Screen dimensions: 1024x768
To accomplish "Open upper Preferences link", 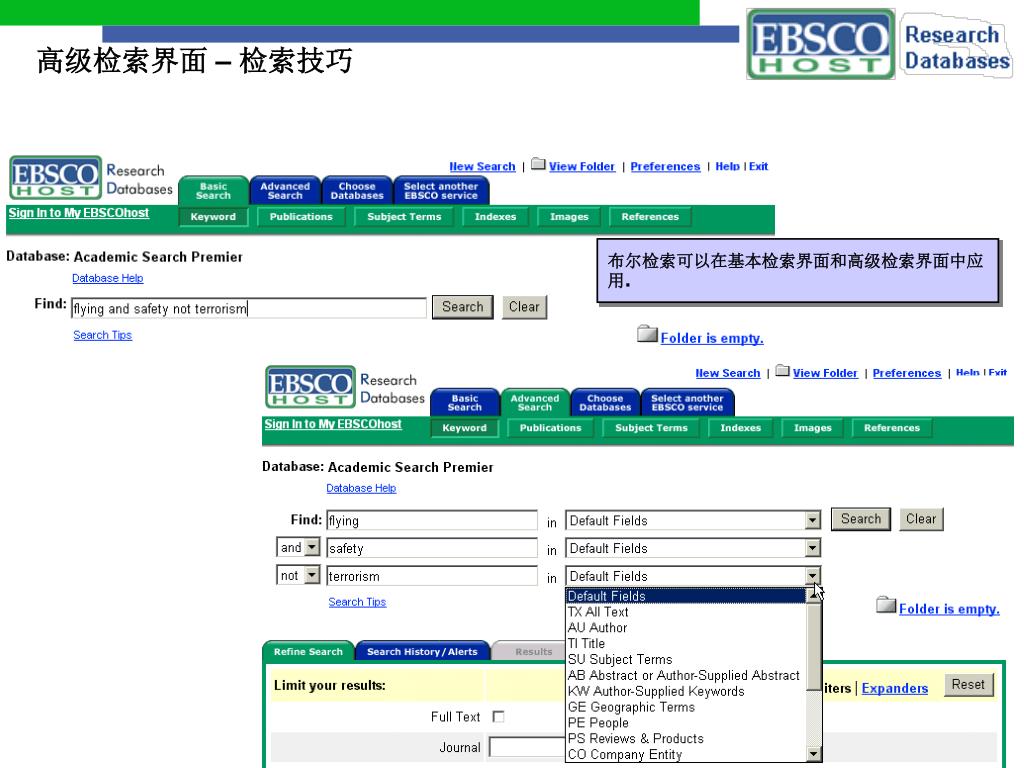I will 665,167.
